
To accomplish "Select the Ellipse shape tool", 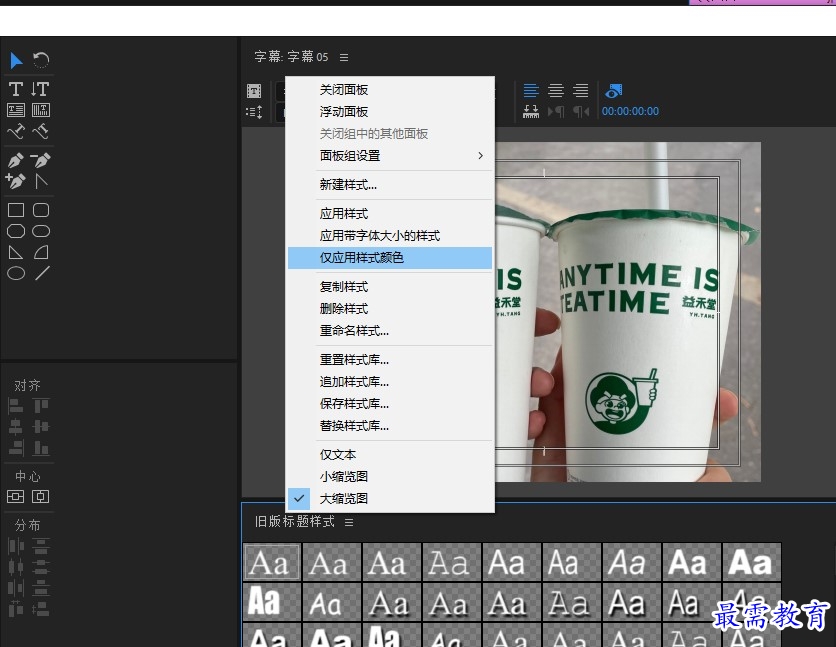I will point(16,273).
